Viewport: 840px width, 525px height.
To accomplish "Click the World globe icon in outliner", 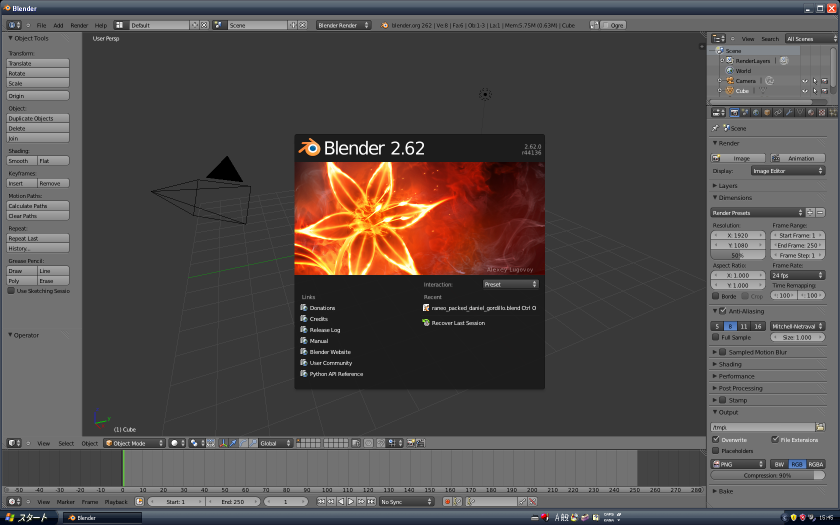I will 729,71.
